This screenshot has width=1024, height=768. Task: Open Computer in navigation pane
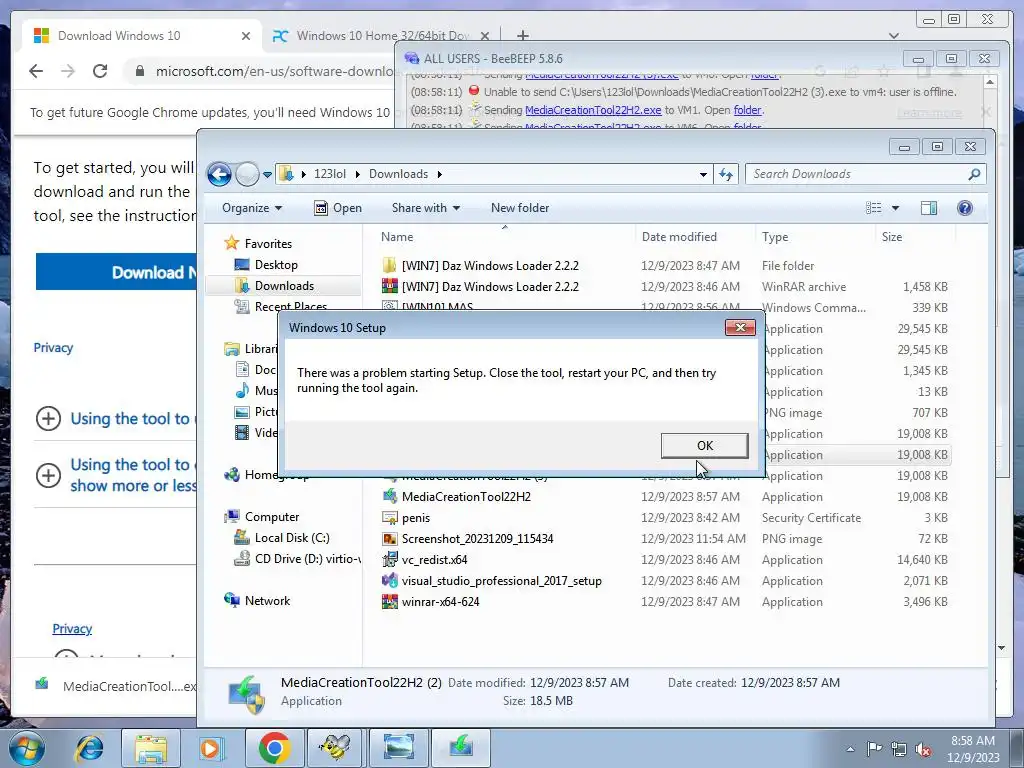(272, 517)
